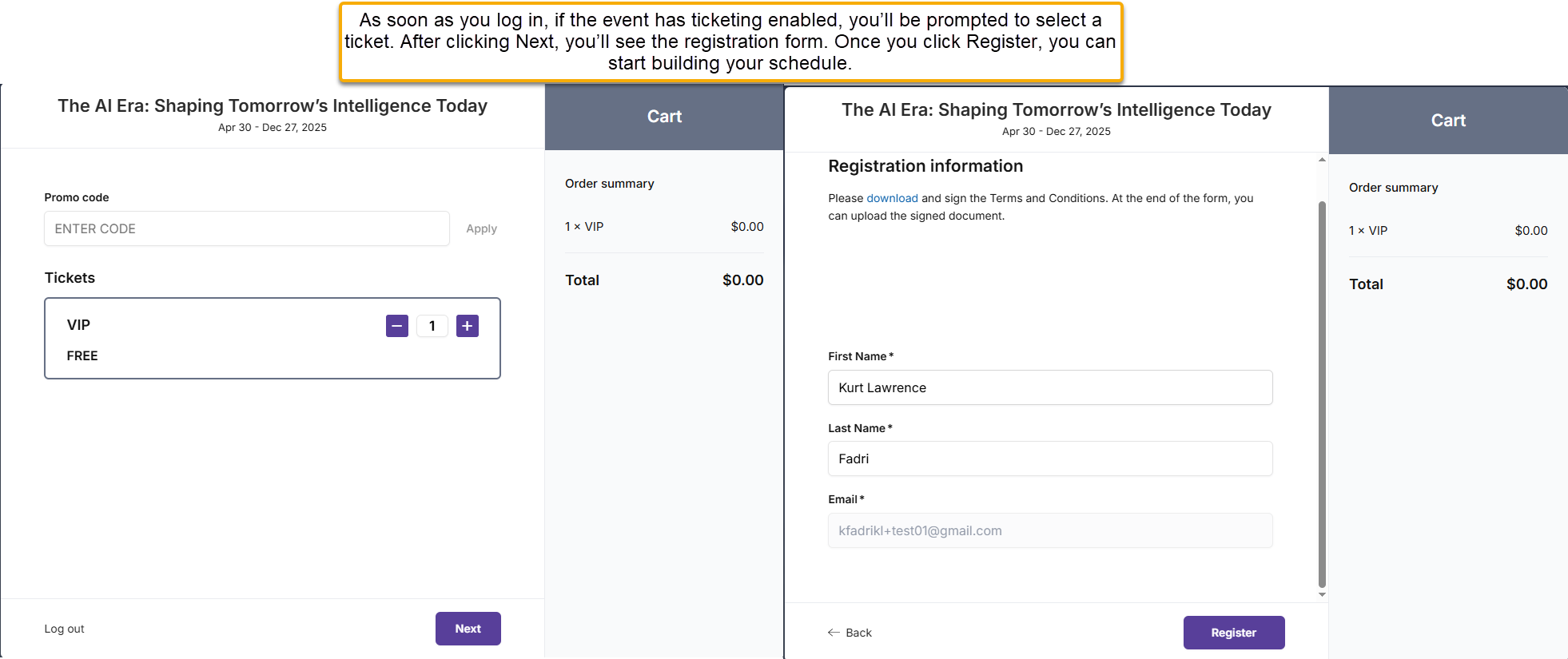Apply the promo code
Image resolution: width=1568 pixels, height=659 pixels.
(481, 228)
